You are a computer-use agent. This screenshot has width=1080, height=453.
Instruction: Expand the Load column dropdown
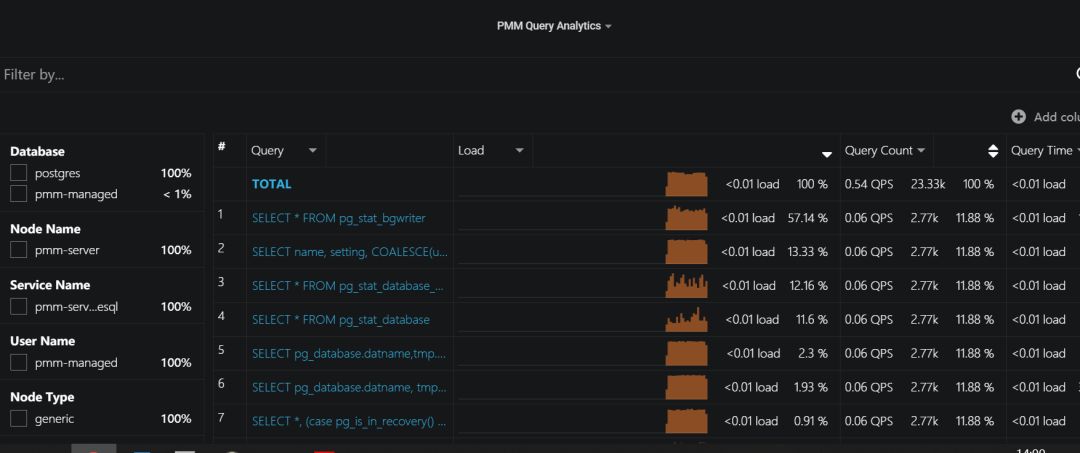point(519,151)
